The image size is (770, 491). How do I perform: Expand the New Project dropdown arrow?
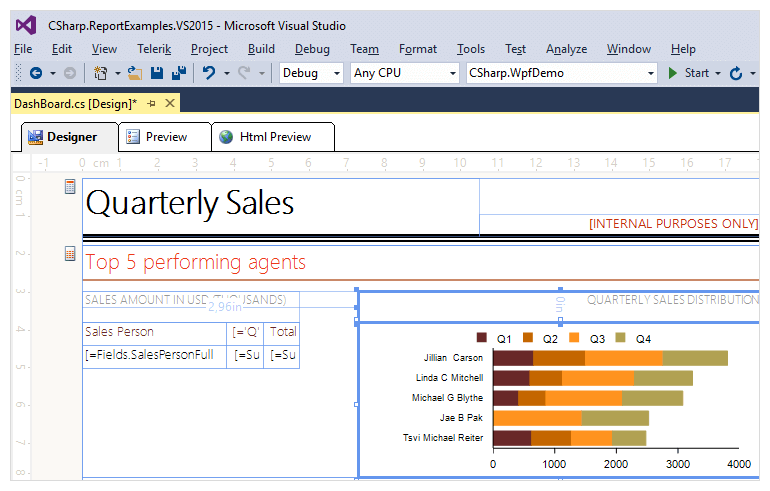[117, 73]
